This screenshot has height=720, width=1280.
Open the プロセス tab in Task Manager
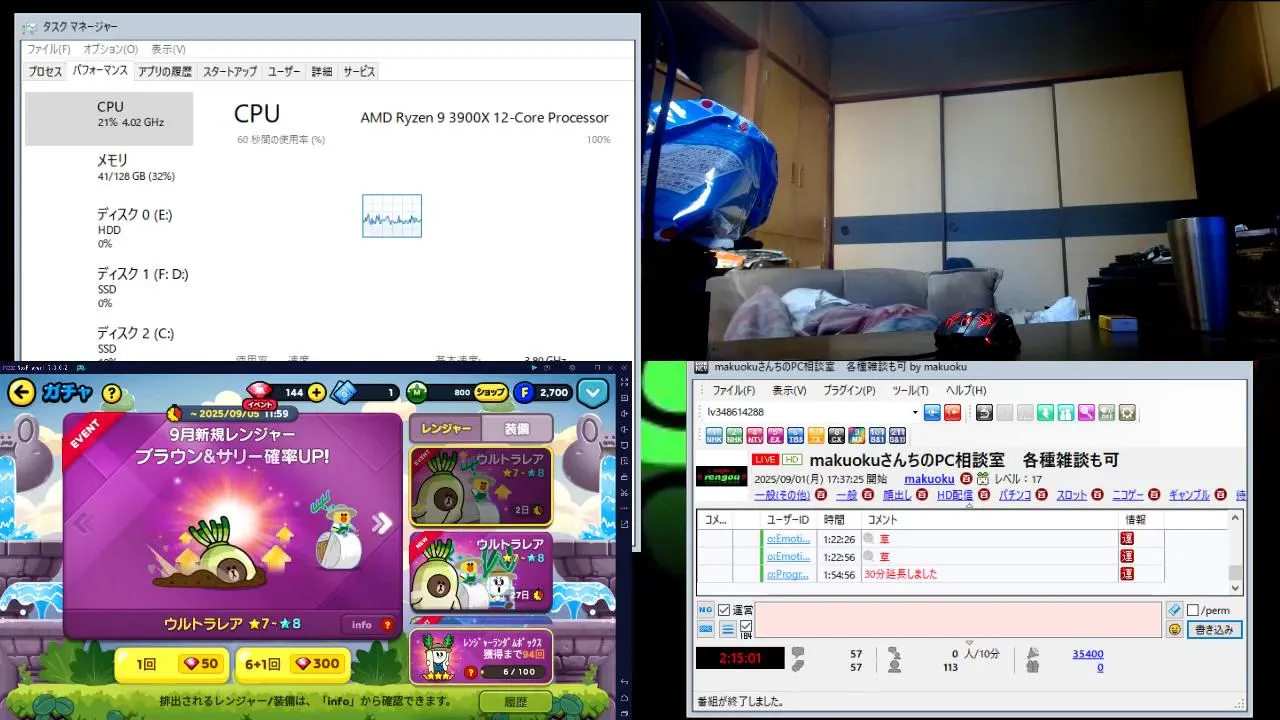tap(45, 71)
